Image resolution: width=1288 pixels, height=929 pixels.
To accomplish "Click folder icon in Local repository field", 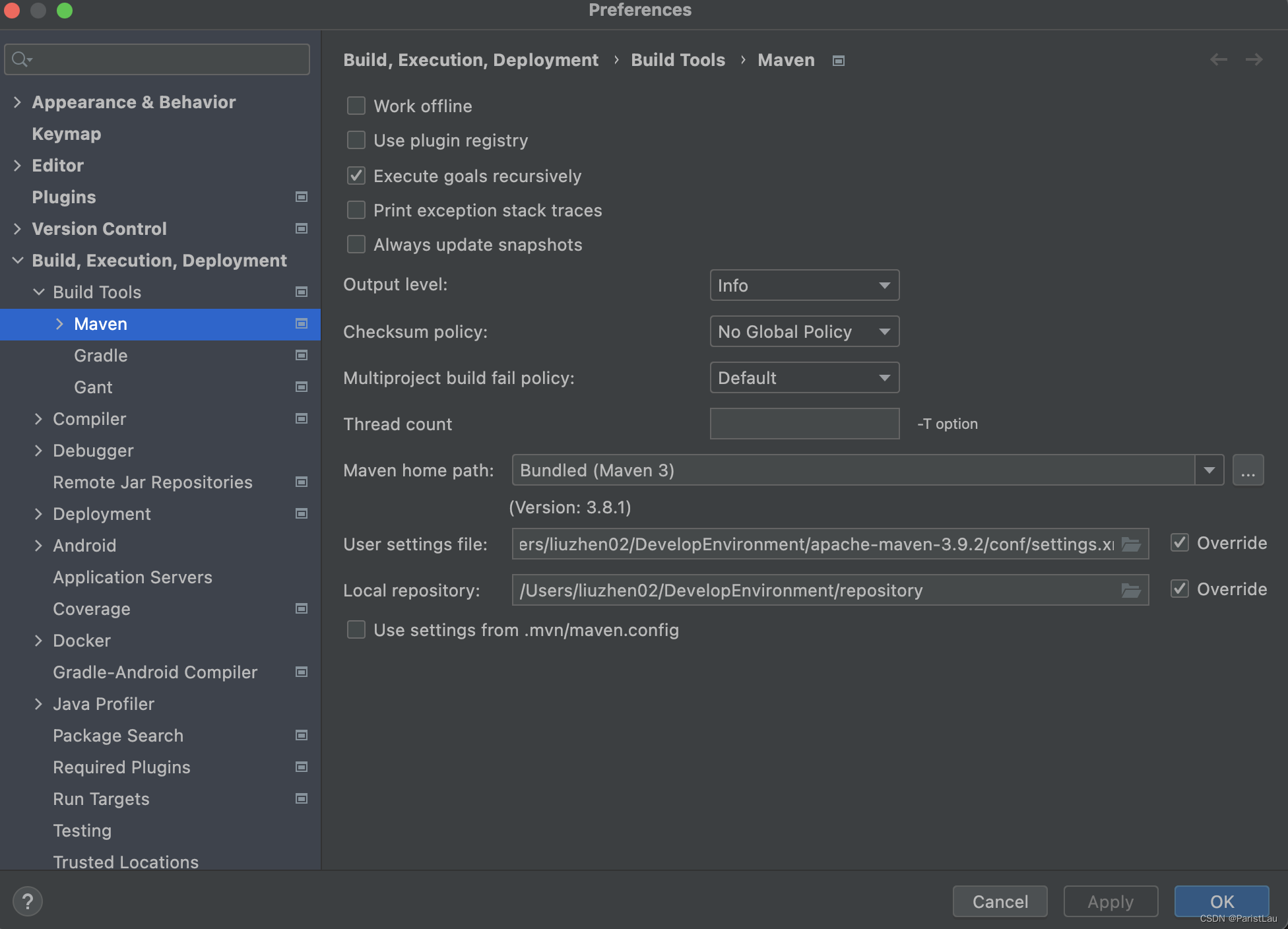I will pos(1131,591).
